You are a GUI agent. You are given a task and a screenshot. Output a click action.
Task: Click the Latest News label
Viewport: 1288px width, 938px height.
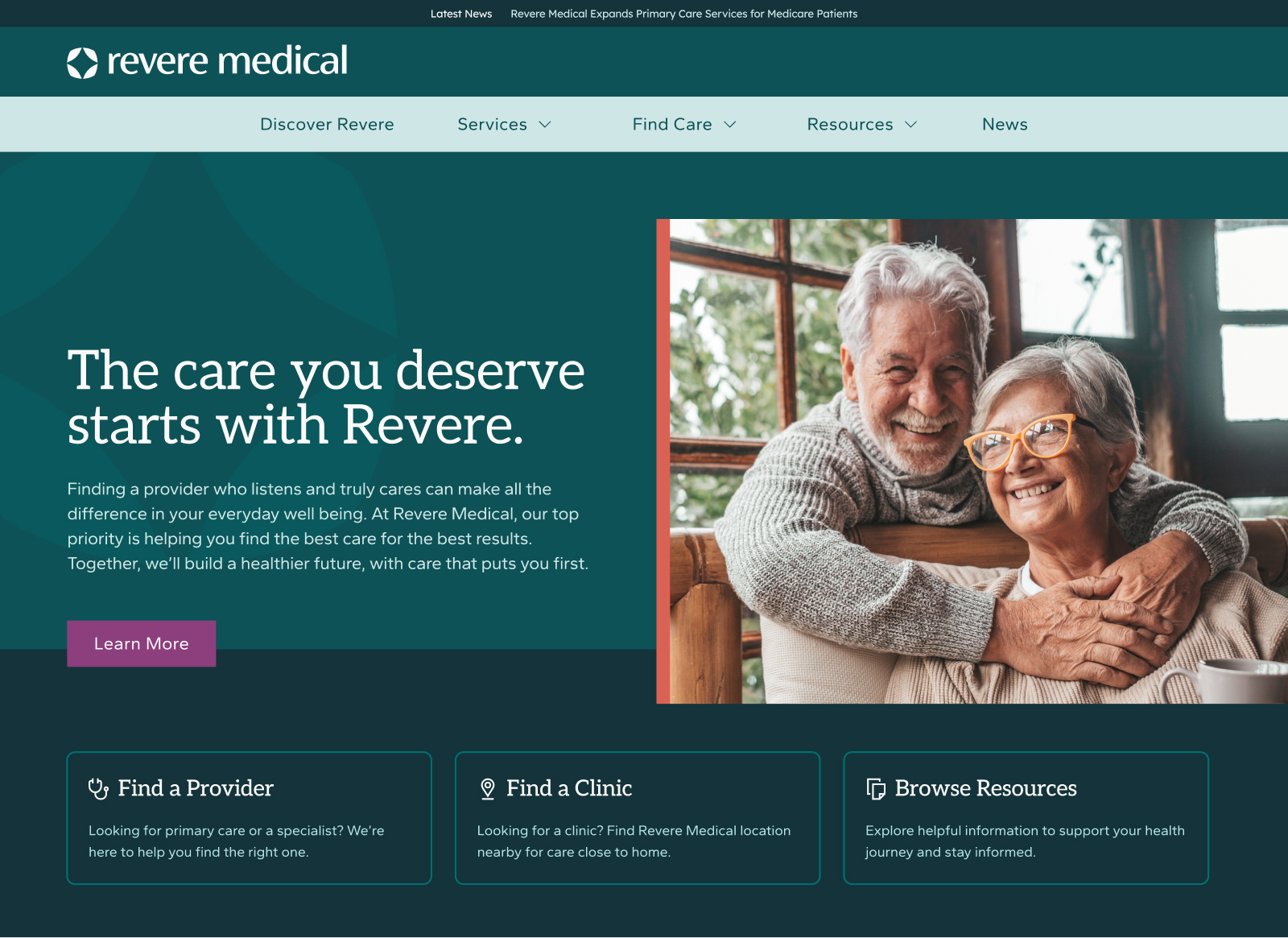coord(461,14)
